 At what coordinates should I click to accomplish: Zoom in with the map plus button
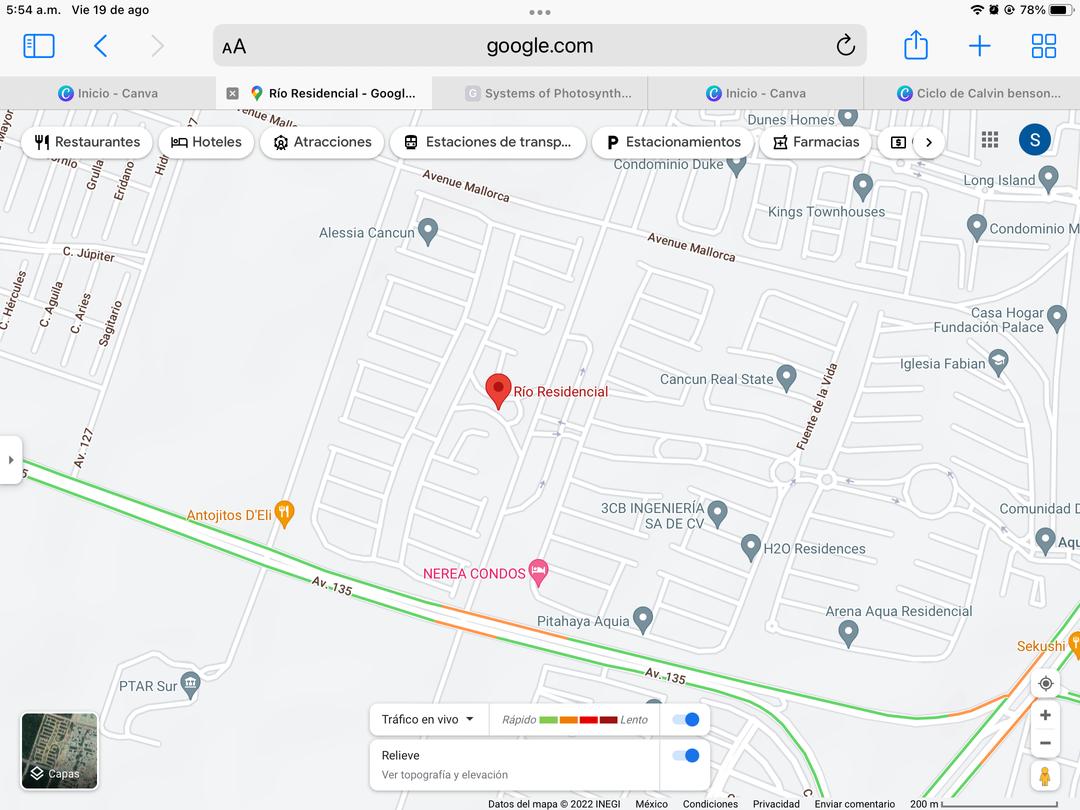[1045, 715]
